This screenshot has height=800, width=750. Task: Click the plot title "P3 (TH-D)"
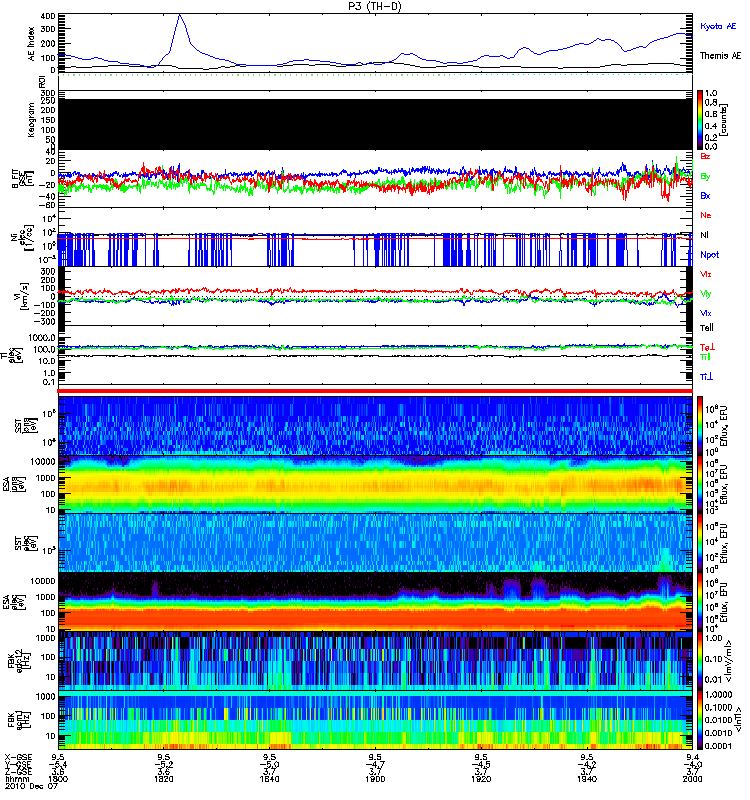375,6
